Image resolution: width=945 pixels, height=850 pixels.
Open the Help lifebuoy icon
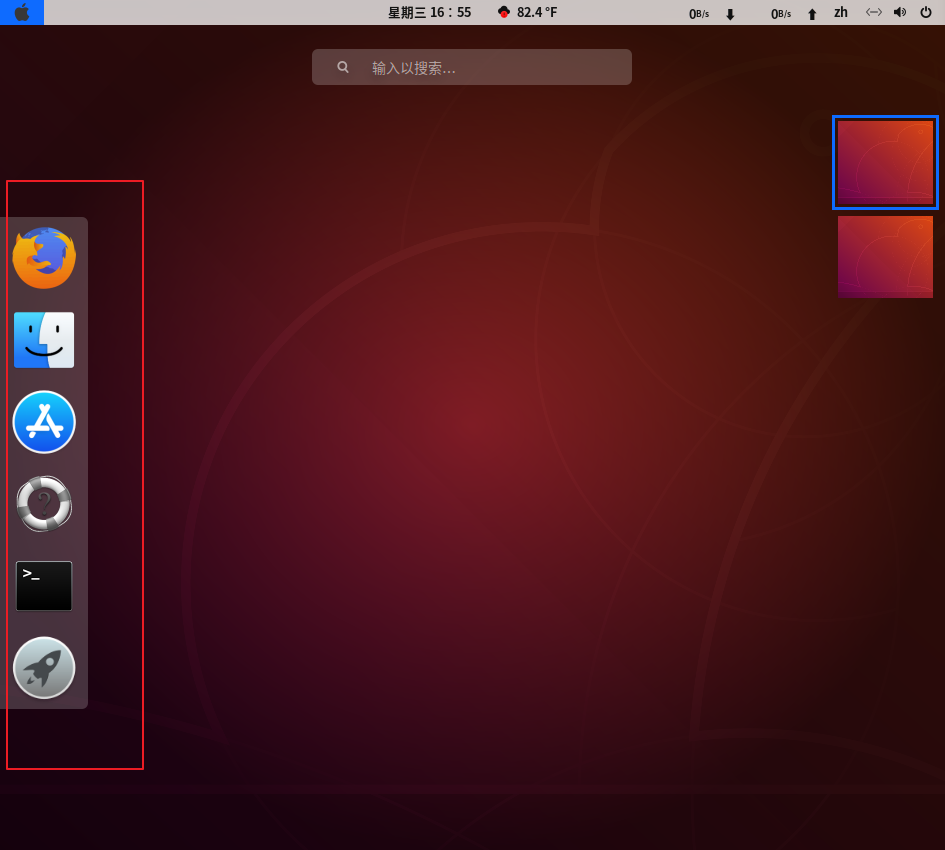pos(44,503)
